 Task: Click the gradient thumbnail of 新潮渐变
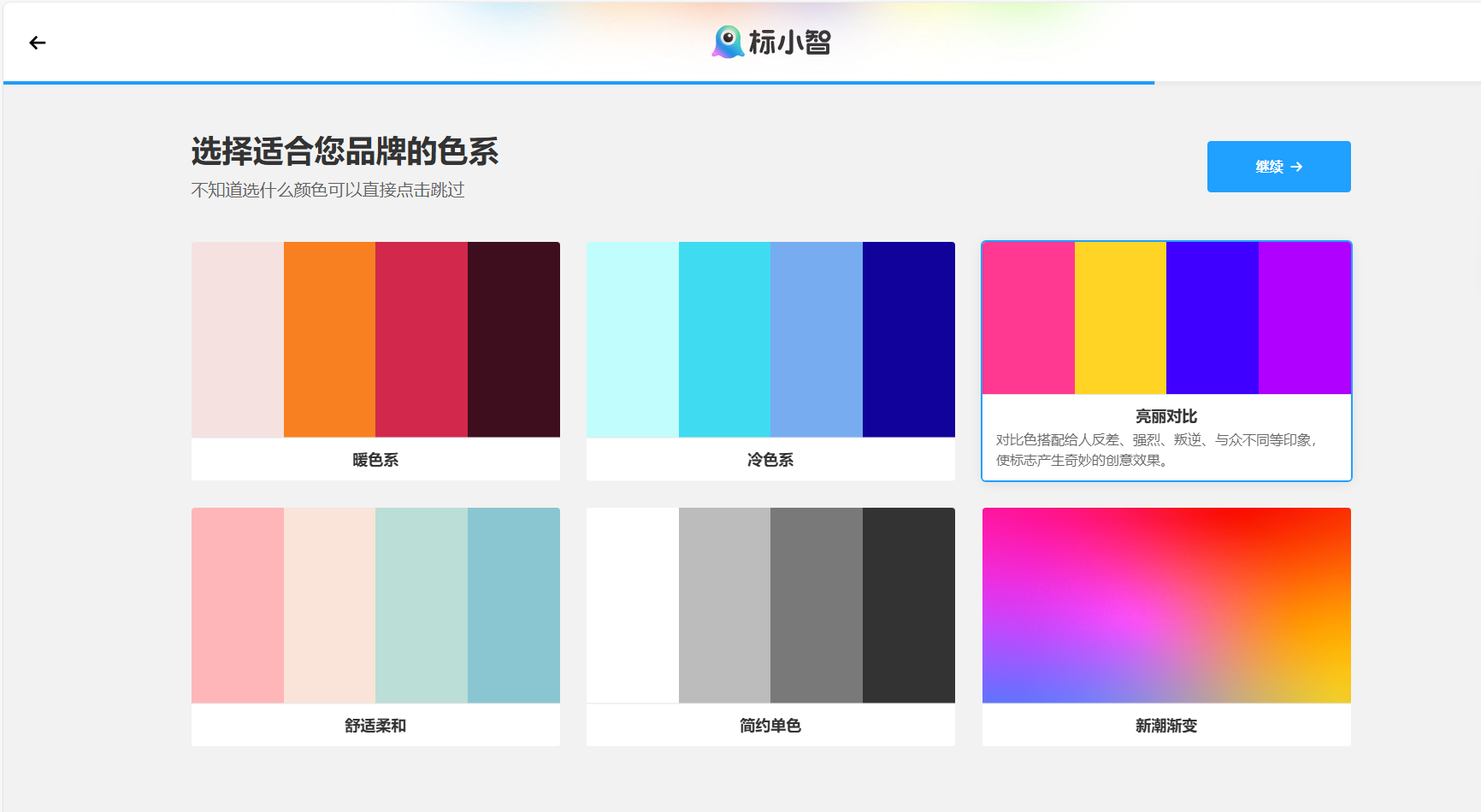pyautogui.click(x=1166, y=605)
